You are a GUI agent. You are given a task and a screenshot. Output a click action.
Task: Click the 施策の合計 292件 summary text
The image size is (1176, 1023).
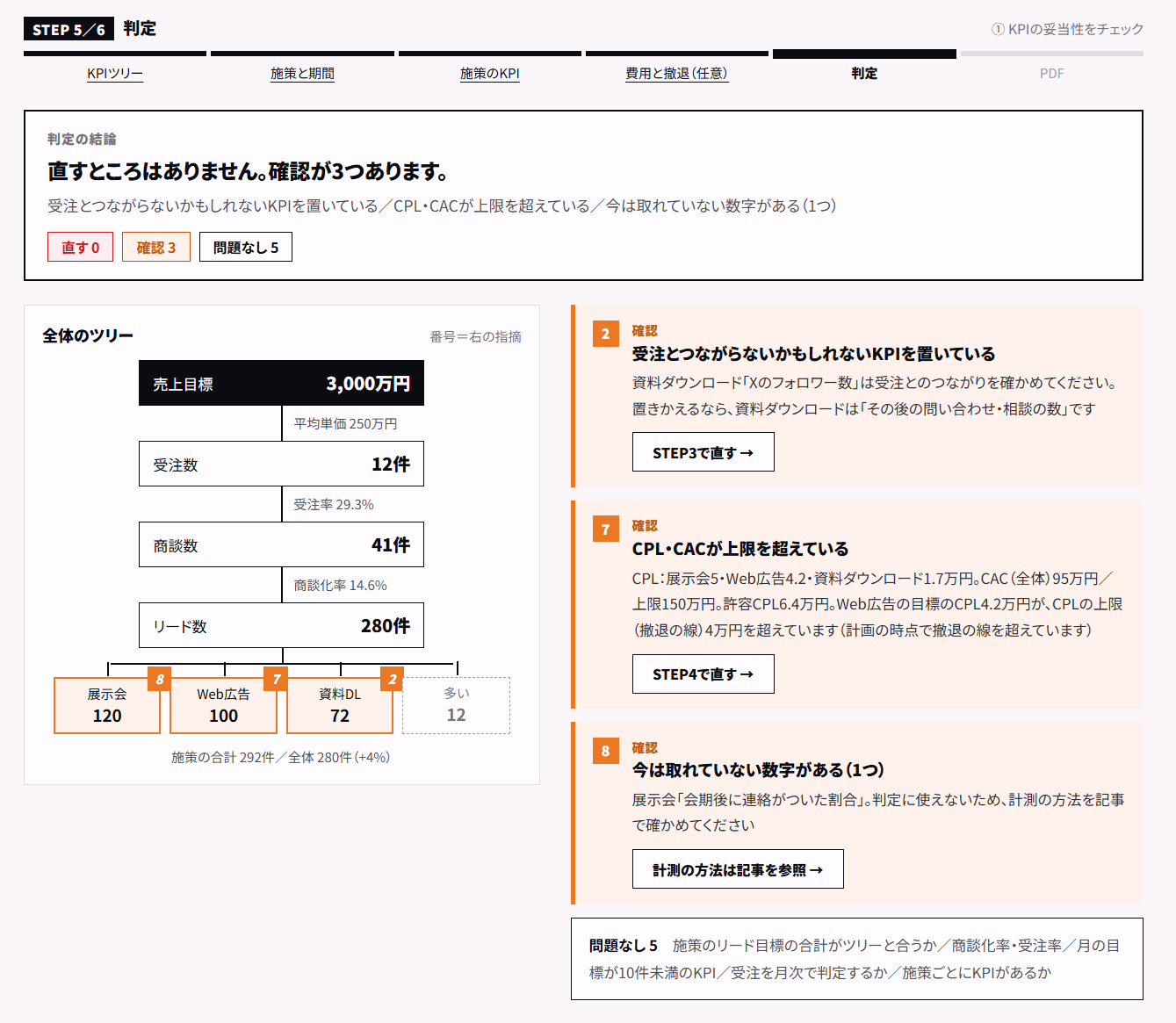pos(281,757)
